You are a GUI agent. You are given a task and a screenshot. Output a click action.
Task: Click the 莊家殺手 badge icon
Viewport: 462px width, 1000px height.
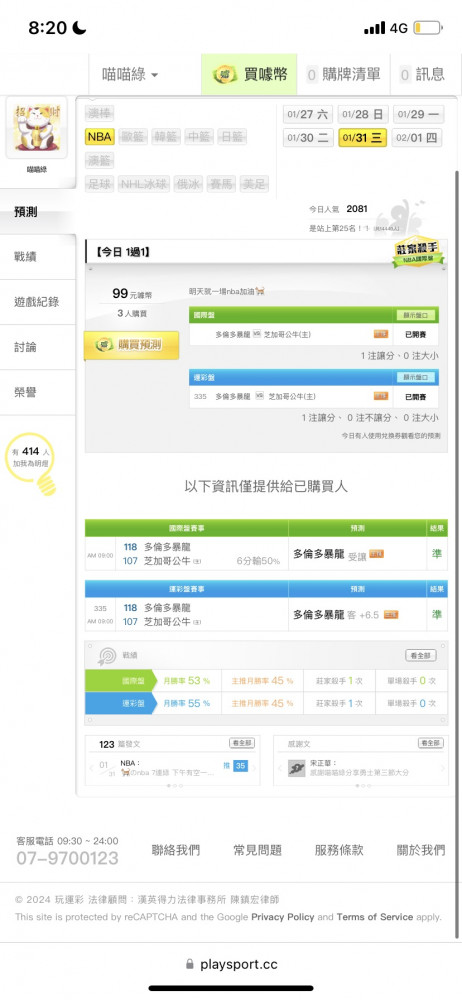point(417,251)
